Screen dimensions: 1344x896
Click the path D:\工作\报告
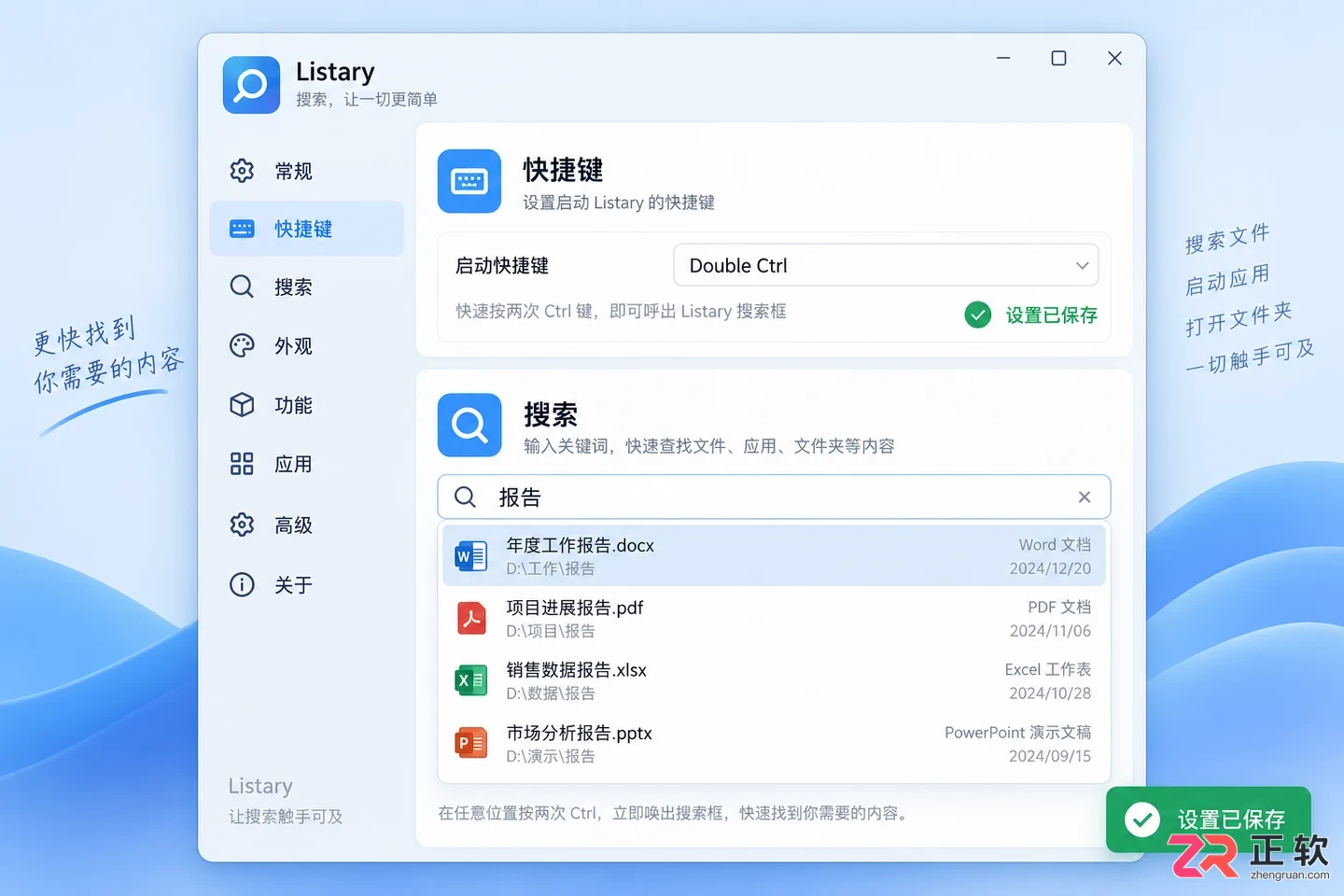[x=551, y=568]
